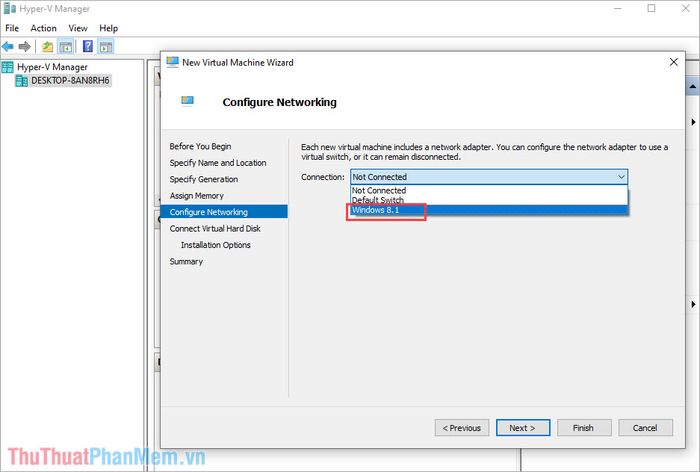Open the Help question mark toolbar icon
Screen dimensions: 700x472
pos(88,46)
